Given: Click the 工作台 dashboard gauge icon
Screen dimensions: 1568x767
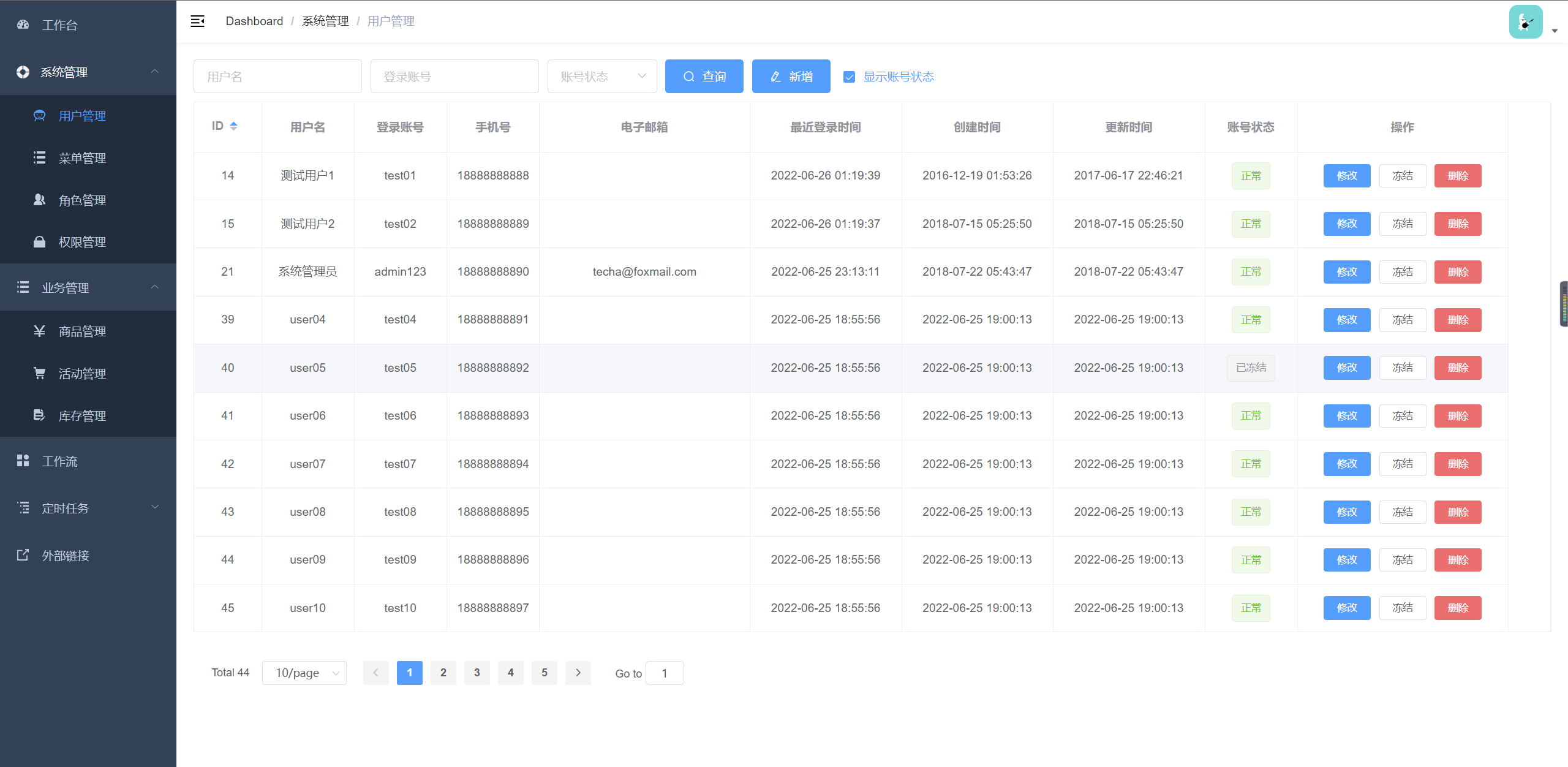Looking at the screenshot, I should [x=23, y=25].
